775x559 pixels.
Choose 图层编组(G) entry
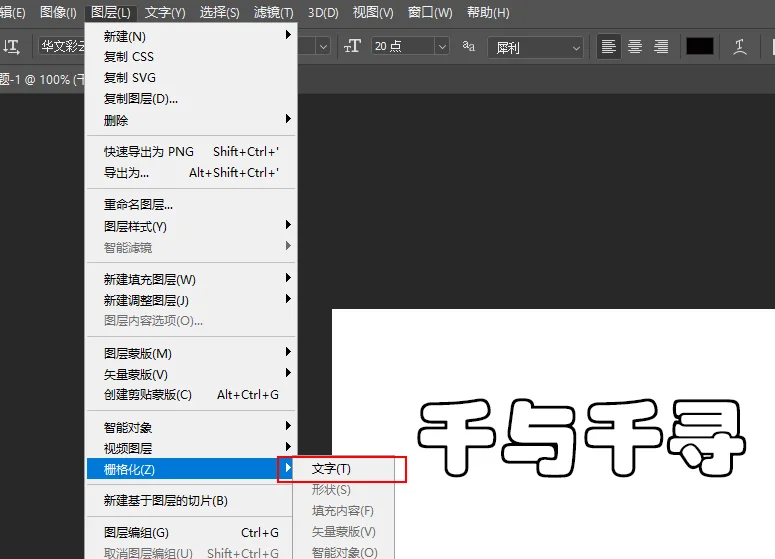tap(191, 532)
